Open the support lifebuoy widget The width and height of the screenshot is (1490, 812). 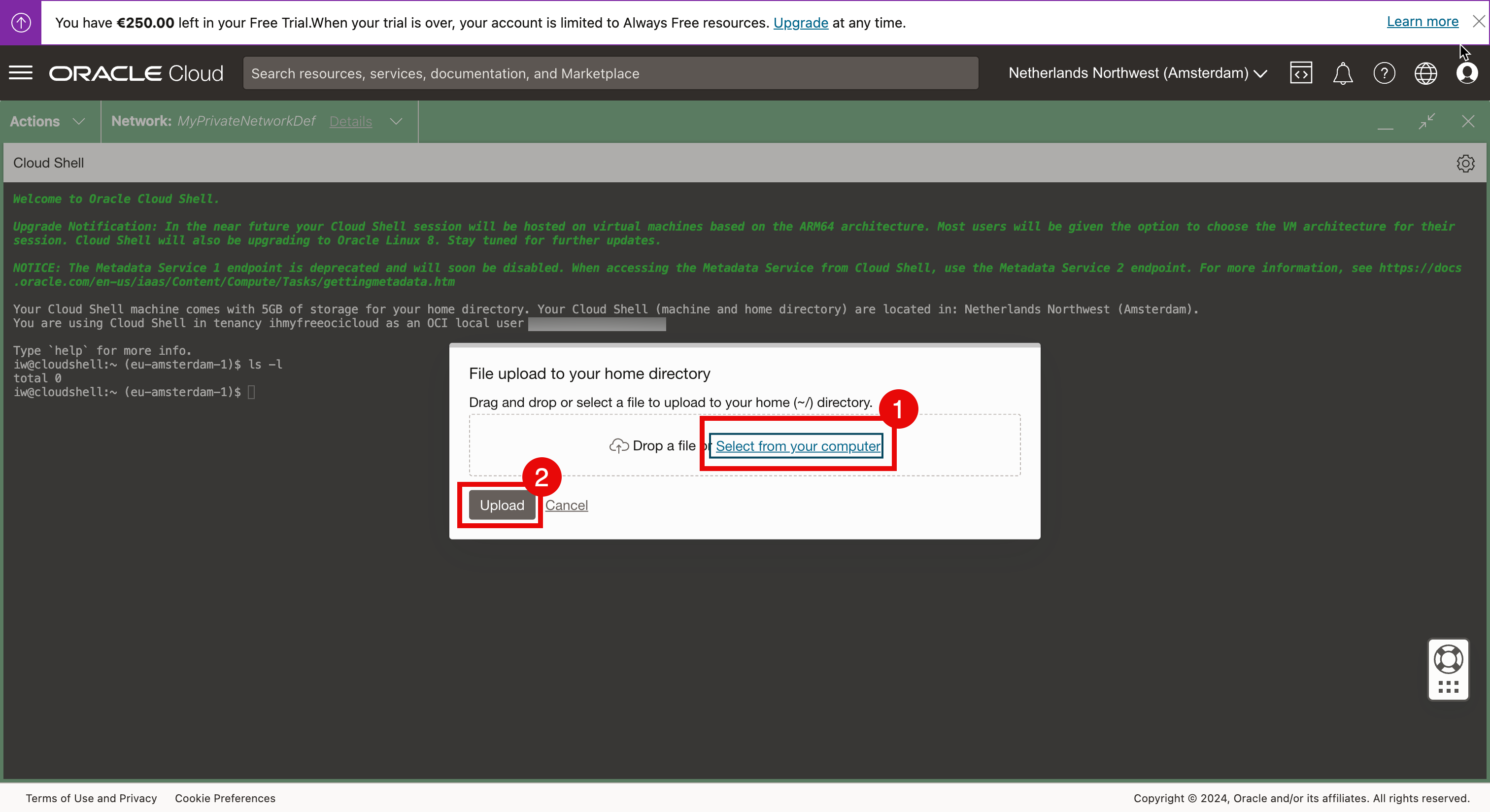[1448, 660]
